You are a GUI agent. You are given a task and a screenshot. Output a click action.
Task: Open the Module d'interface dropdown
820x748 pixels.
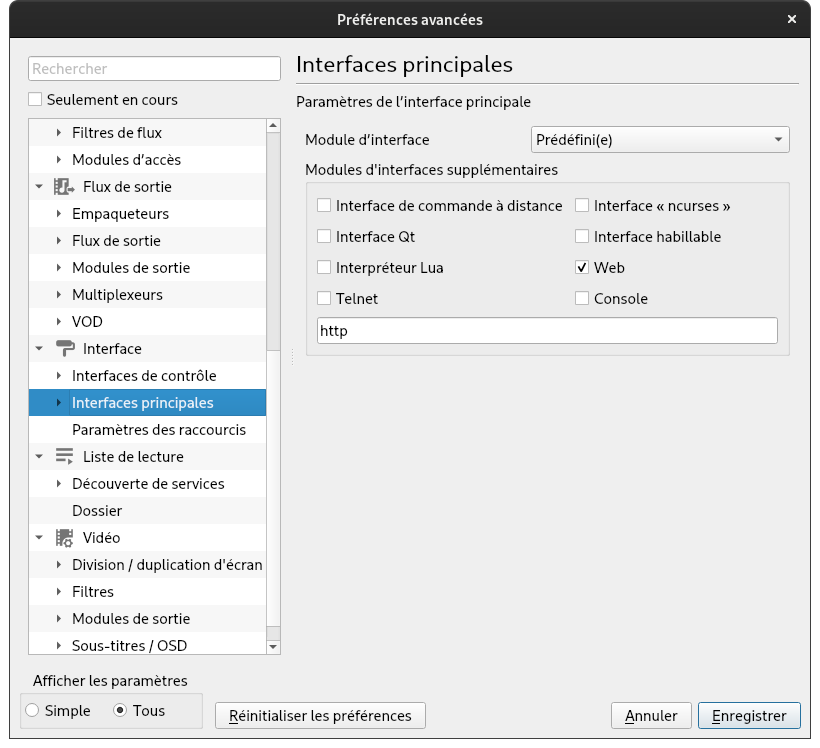pyautogui.click(x=659, y=140)
